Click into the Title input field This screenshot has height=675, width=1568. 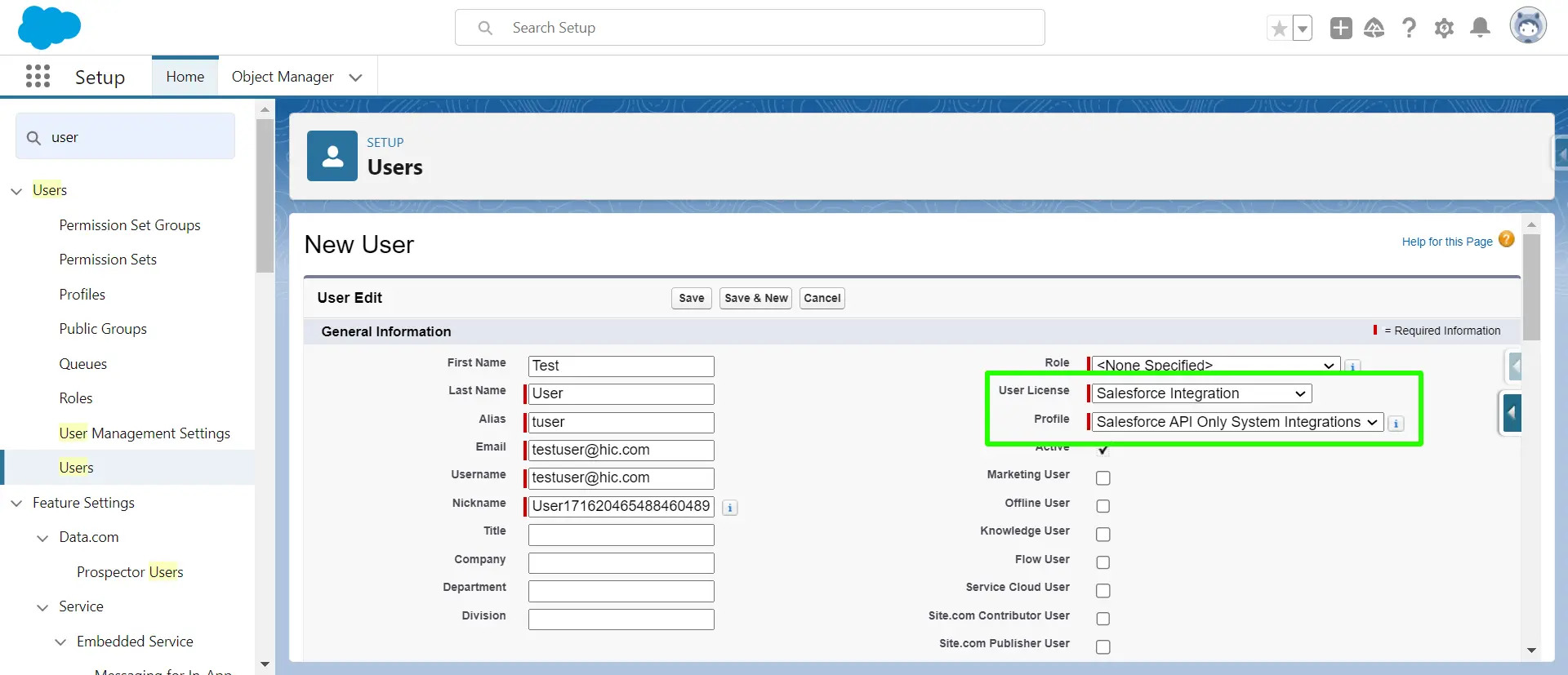tap(621, 535)
